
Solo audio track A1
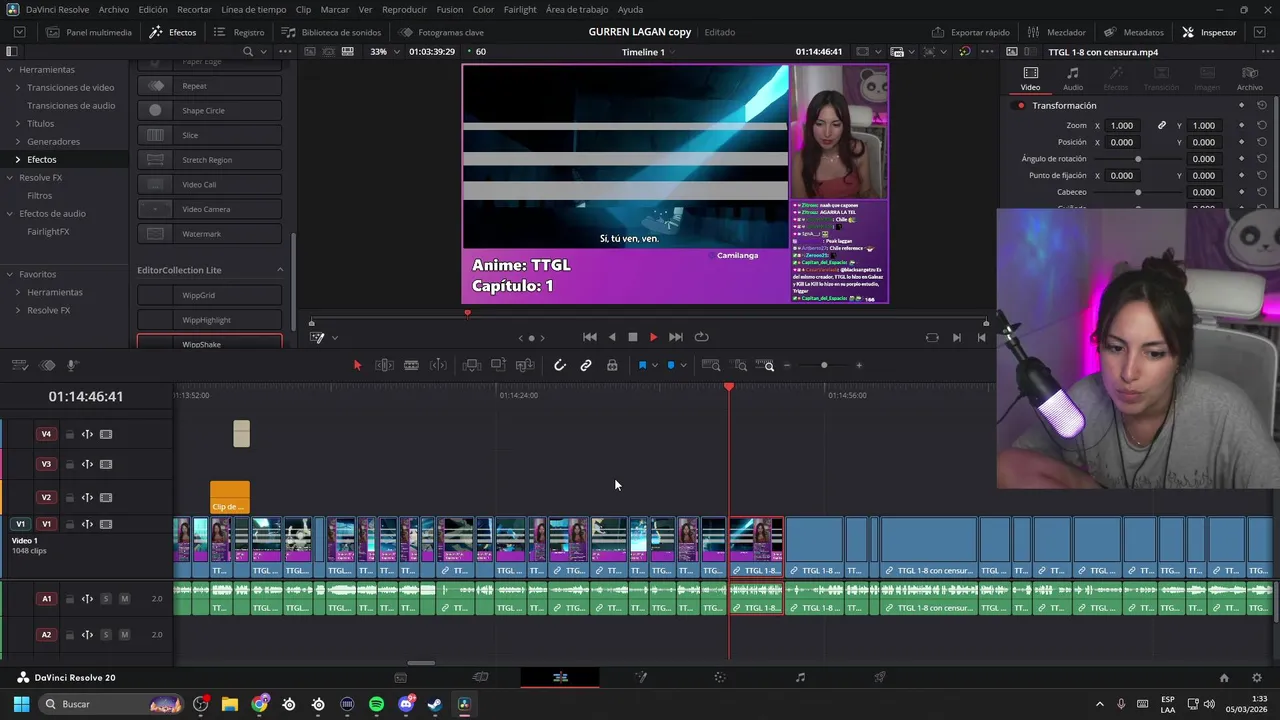pyautogui.click(x=105, y=599)
